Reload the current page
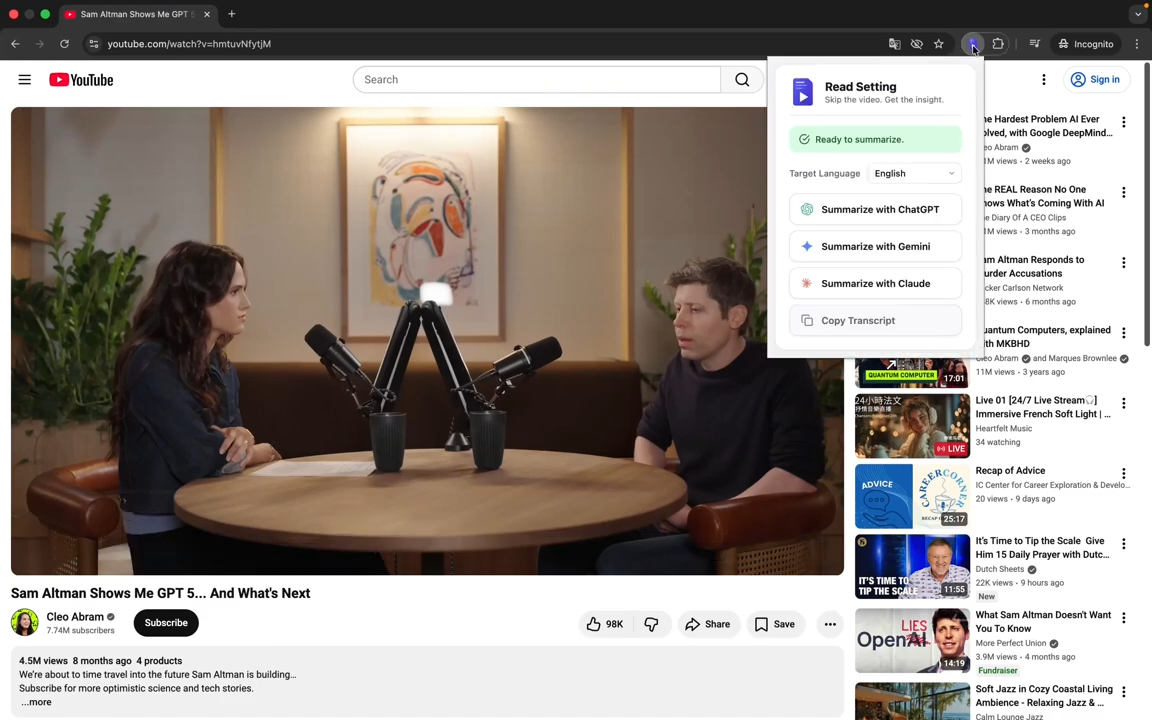Screen dimensions: 1152x720 [x=65, y=44]
